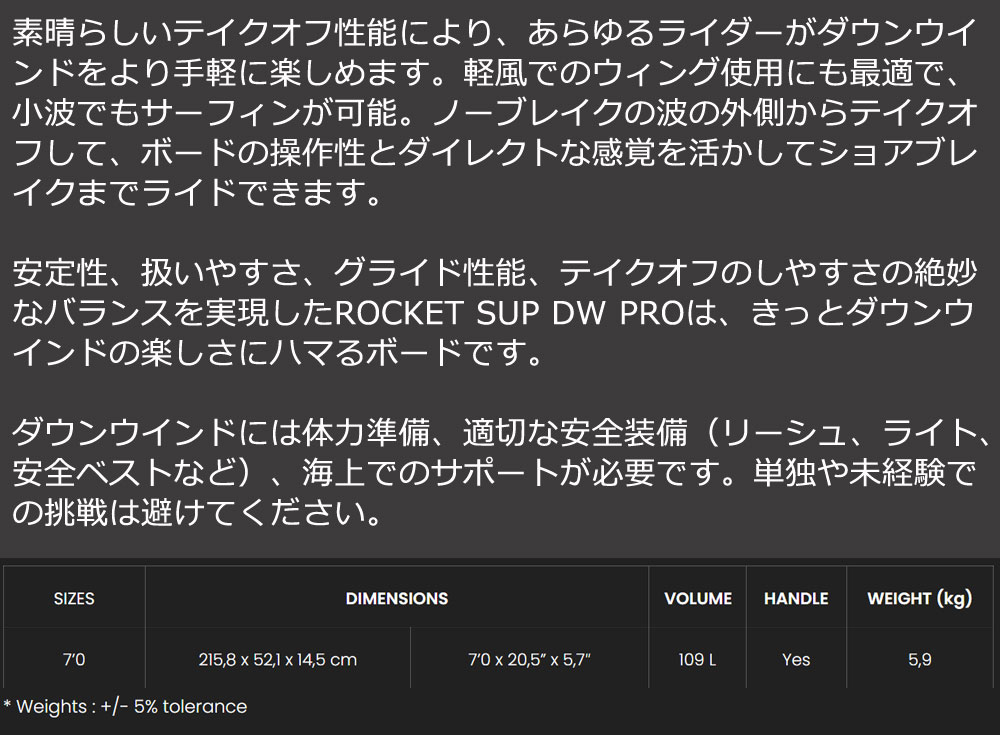This screenshot has height=735, width=1000.
Task: Select the WEIGHT (kg) column header
Action: click(919, 598)
